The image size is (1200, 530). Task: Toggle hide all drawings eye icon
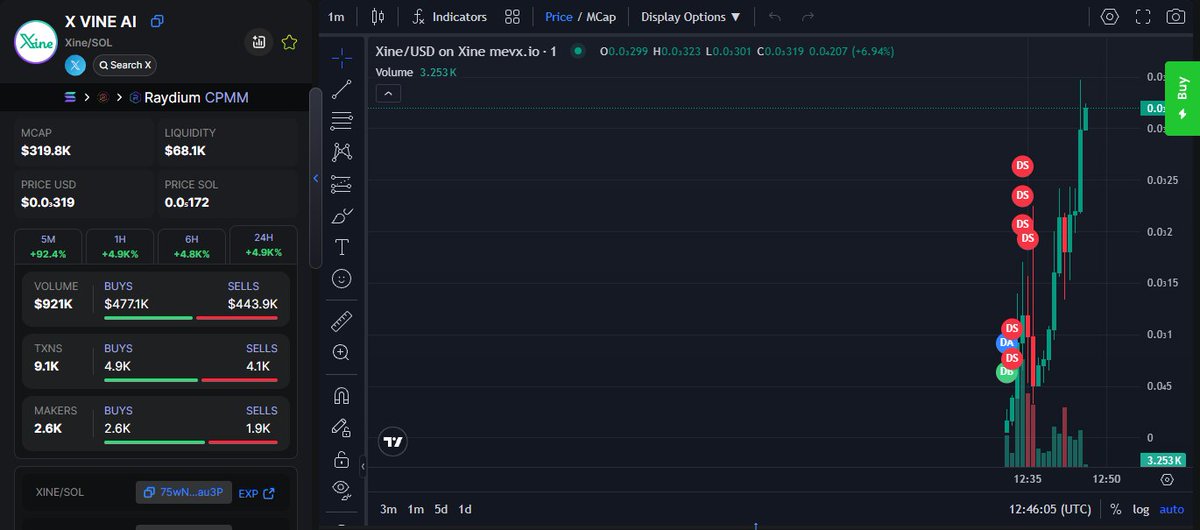pyautogui.click(x=342, y=490)
